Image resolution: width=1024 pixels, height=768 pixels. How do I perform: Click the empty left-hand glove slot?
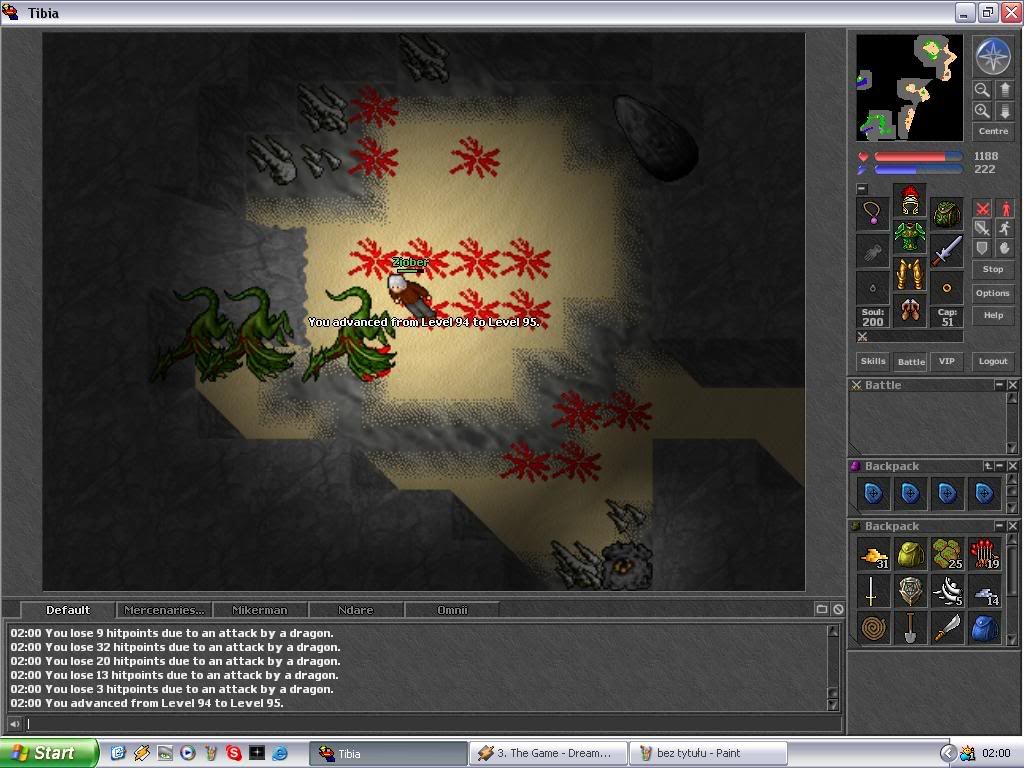click(873, 251)
